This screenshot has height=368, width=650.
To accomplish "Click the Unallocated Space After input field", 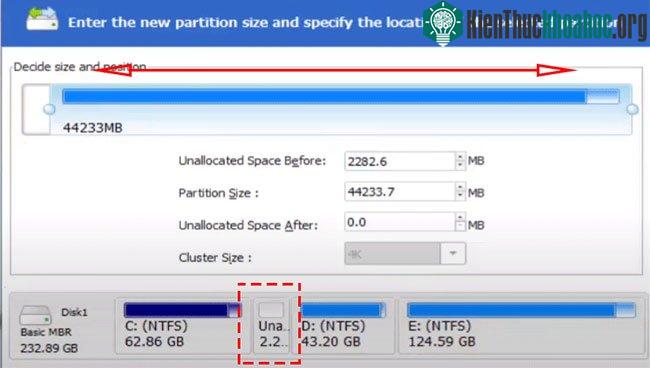I will 400,223.
